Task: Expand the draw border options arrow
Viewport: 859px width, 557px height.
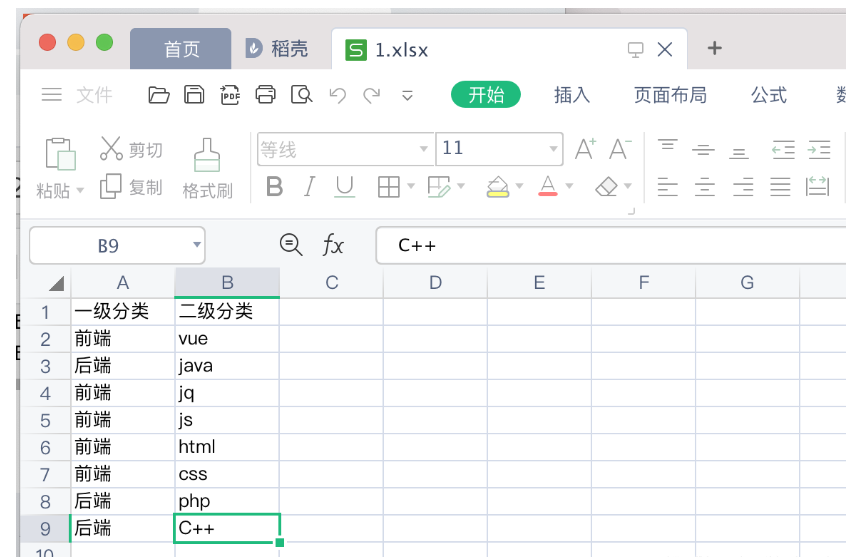Action: coord(461,187)
